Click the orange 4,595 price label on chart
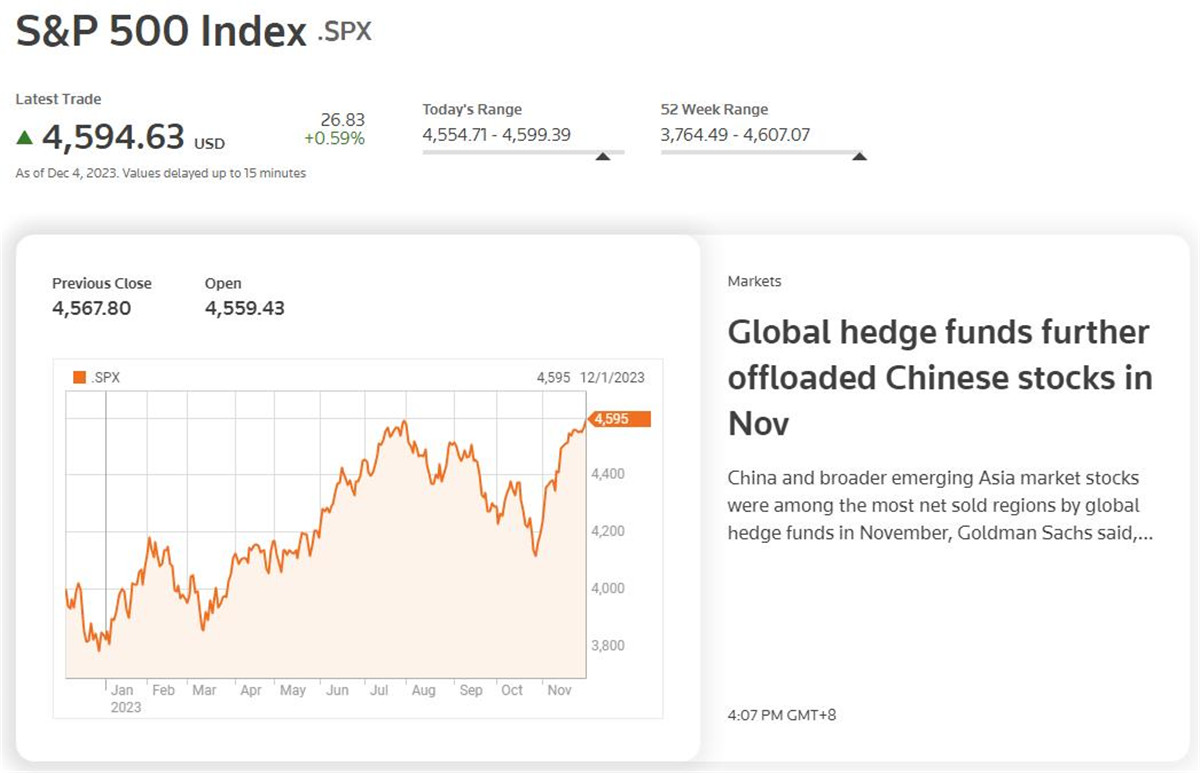 tap(620, 419)
